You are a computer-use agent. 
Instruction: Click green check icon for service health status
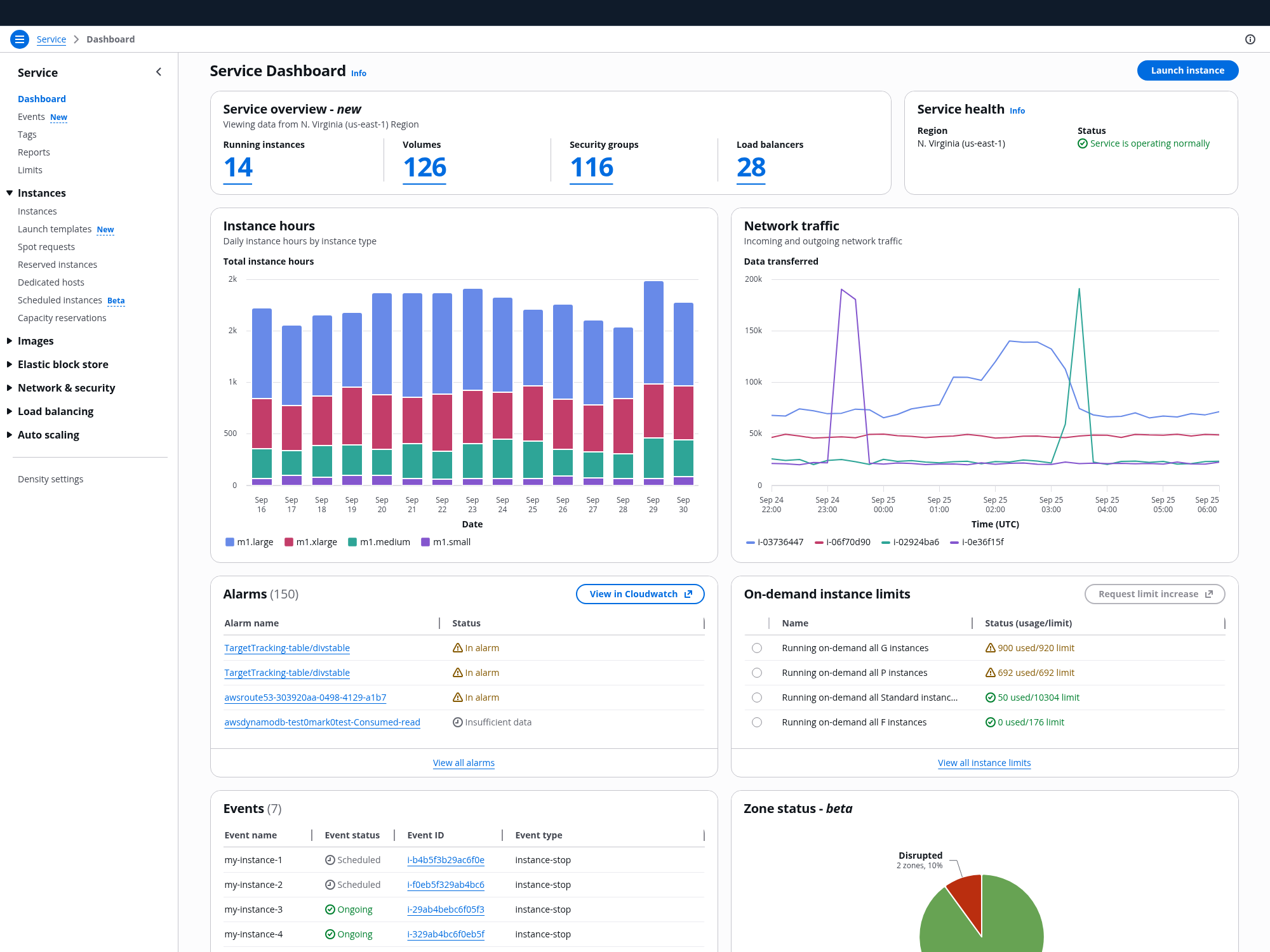[1082, 143]
